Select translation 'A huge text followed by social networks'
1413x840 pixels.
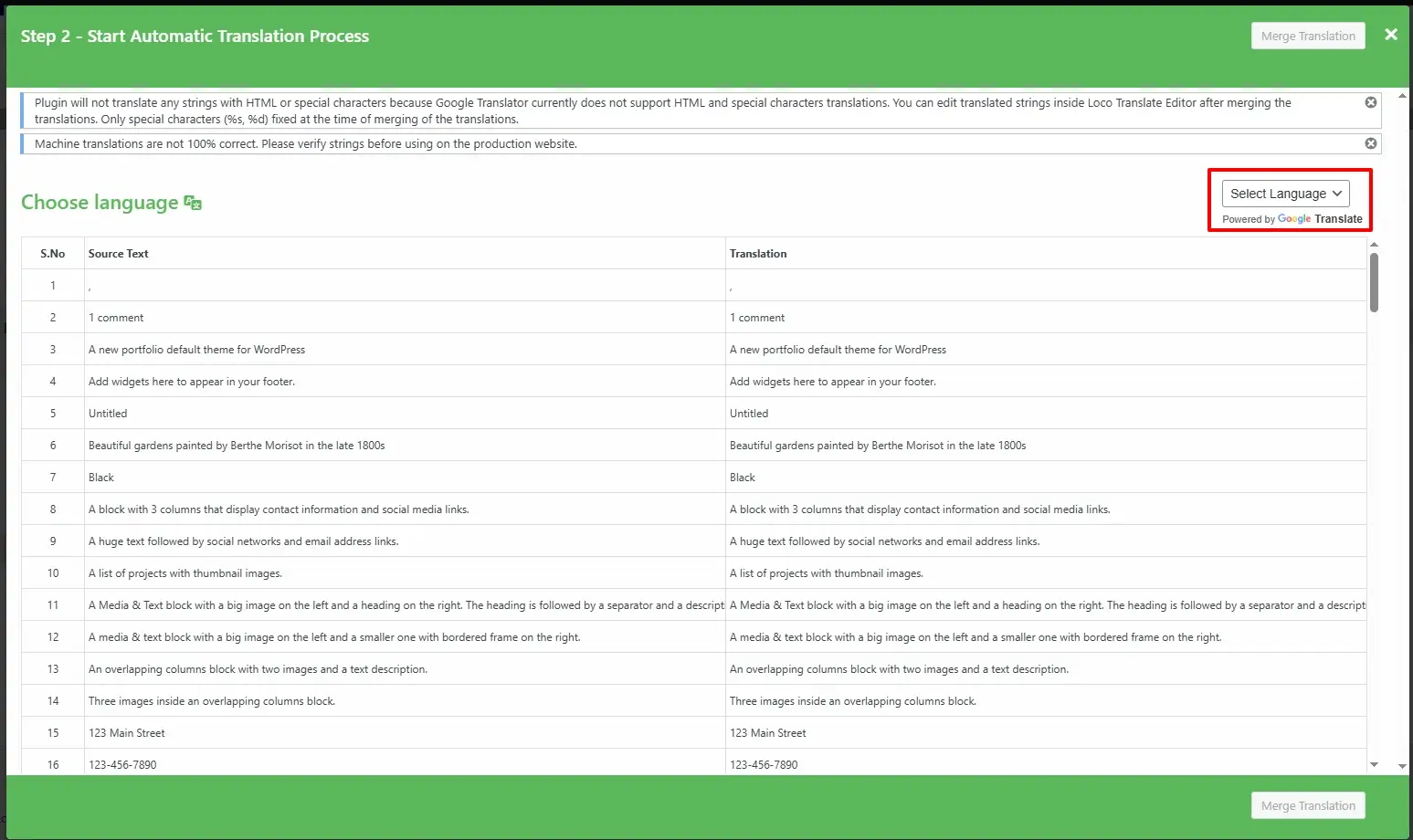885,541
